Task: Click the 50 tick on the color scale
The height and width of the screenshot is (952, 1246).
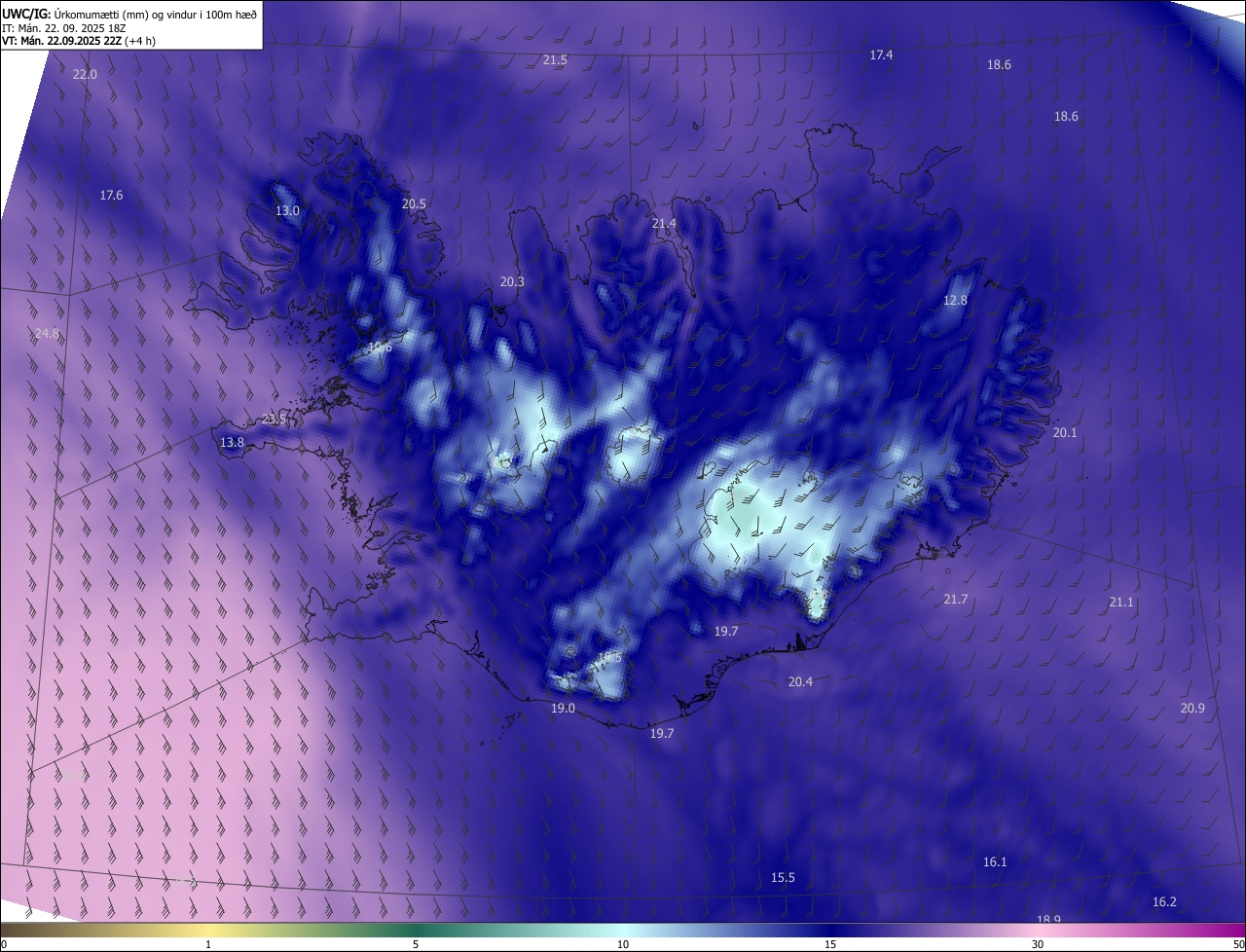Action: click(x=1238, y=945)
